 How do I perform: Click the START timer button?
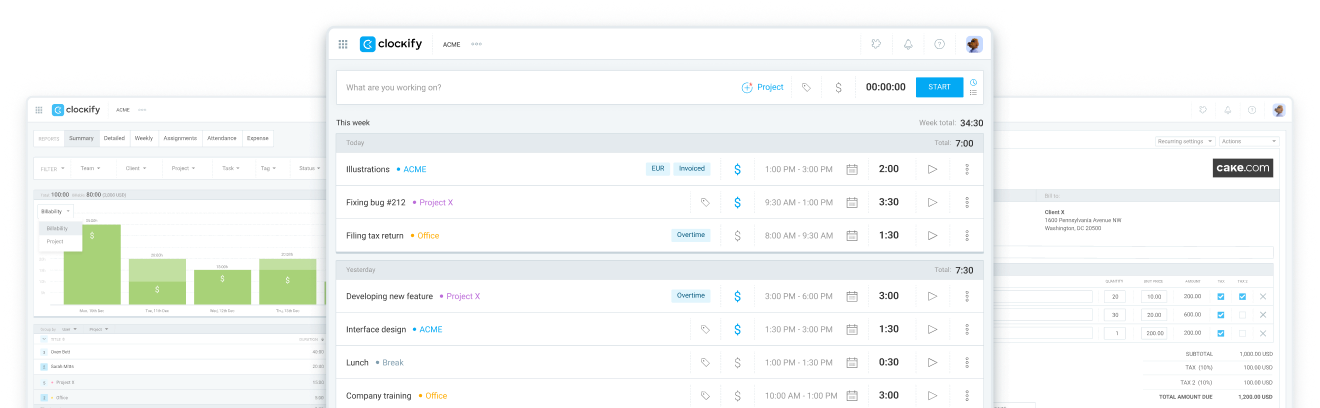click(939, 87)
